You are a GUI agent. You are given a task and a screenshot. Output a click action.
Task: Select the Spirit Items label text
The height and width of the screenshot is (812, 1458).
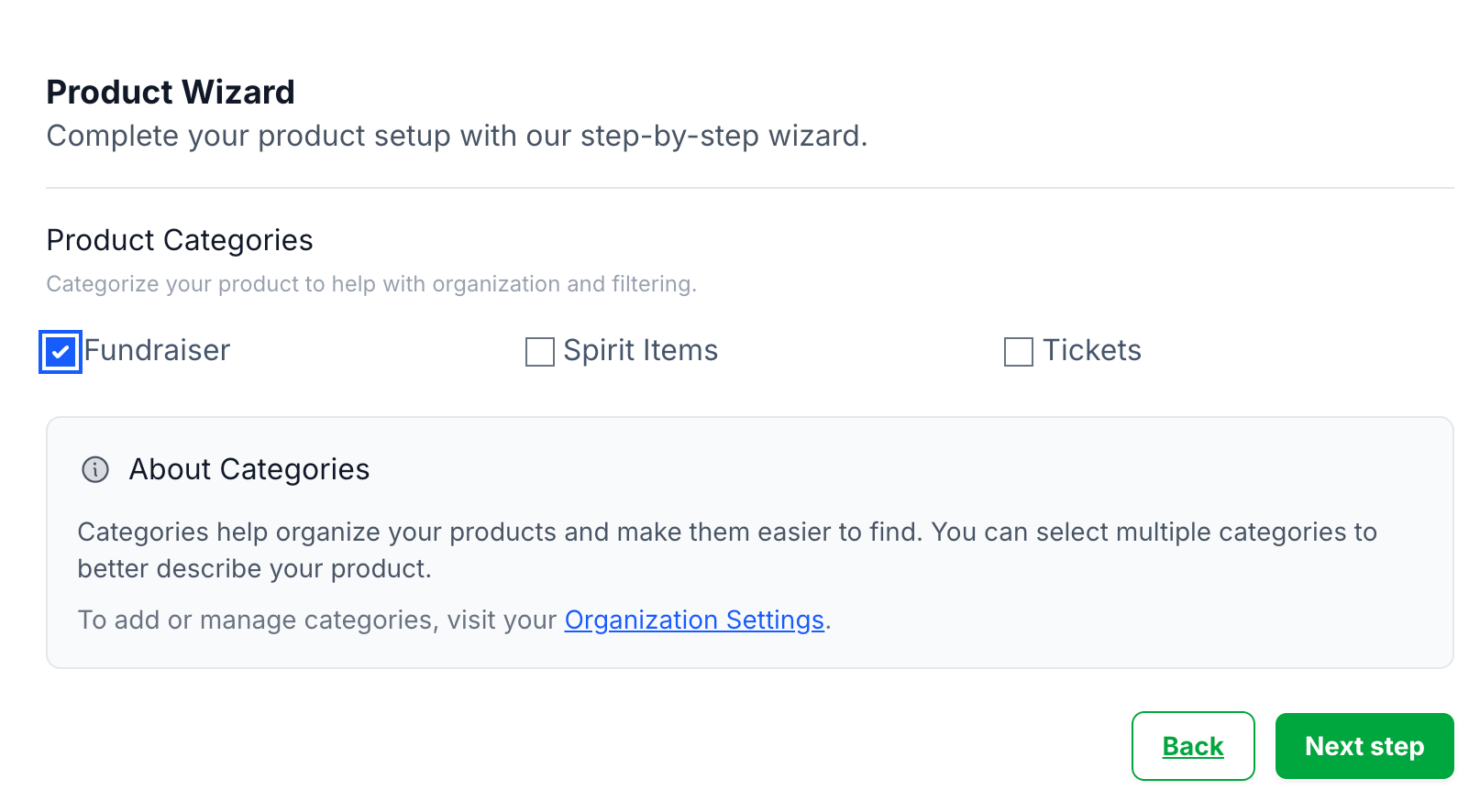640,351
